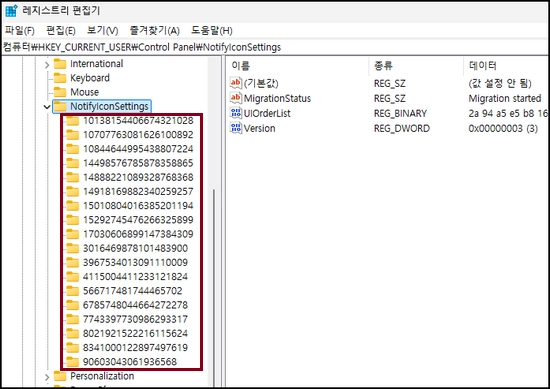Expand the International key
550x389 pixels.
[47, 65]
